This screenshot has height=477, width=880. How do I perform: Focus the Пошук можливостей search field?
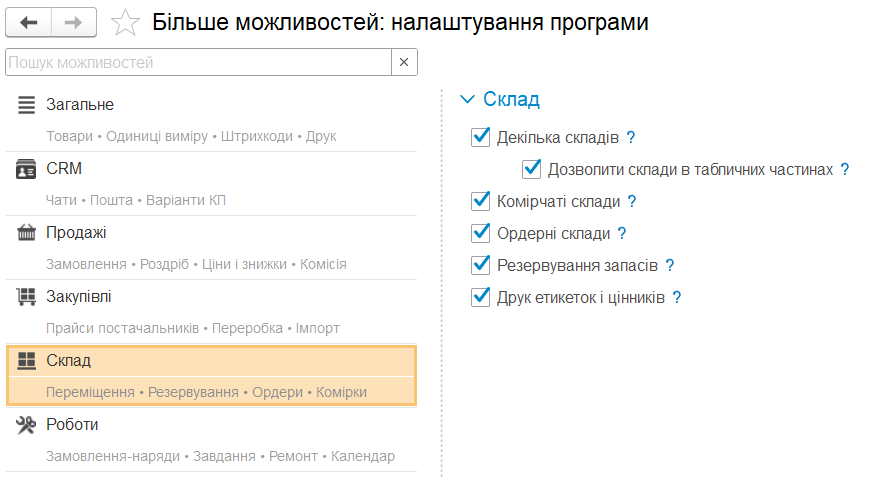pos(198,62)
